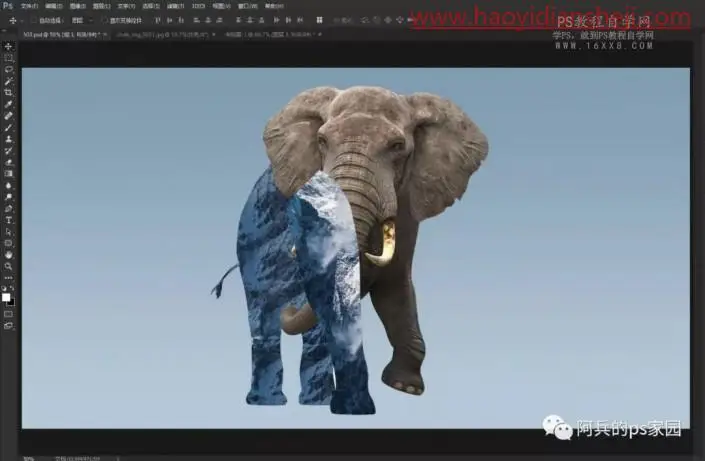Click the zoom percentage field in status bar

[x=30, y=458]
